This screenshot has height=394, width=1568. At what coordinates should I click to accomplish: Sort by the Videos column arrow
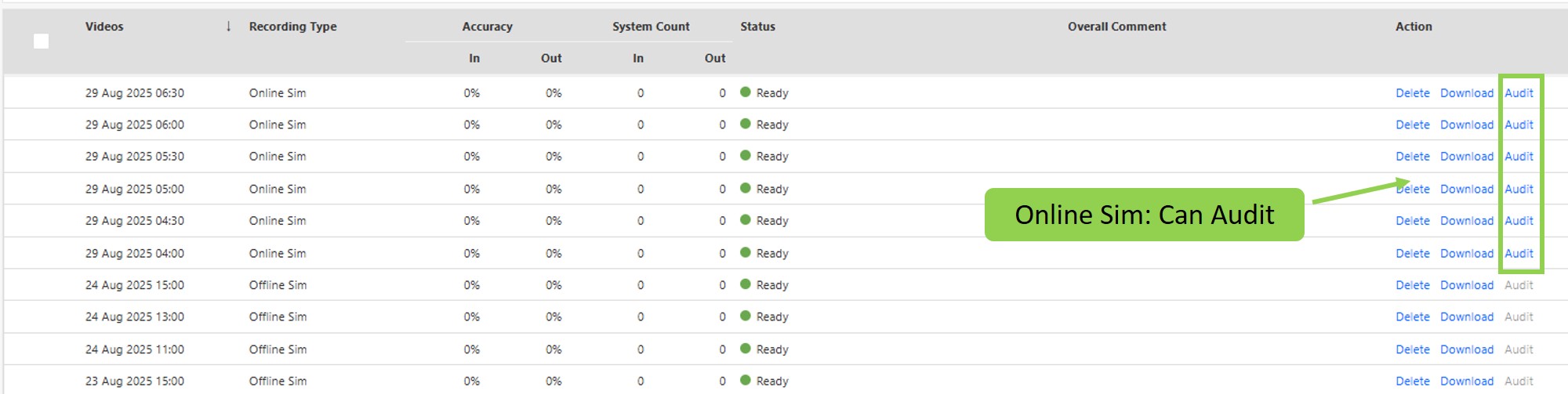pos(228,27)
